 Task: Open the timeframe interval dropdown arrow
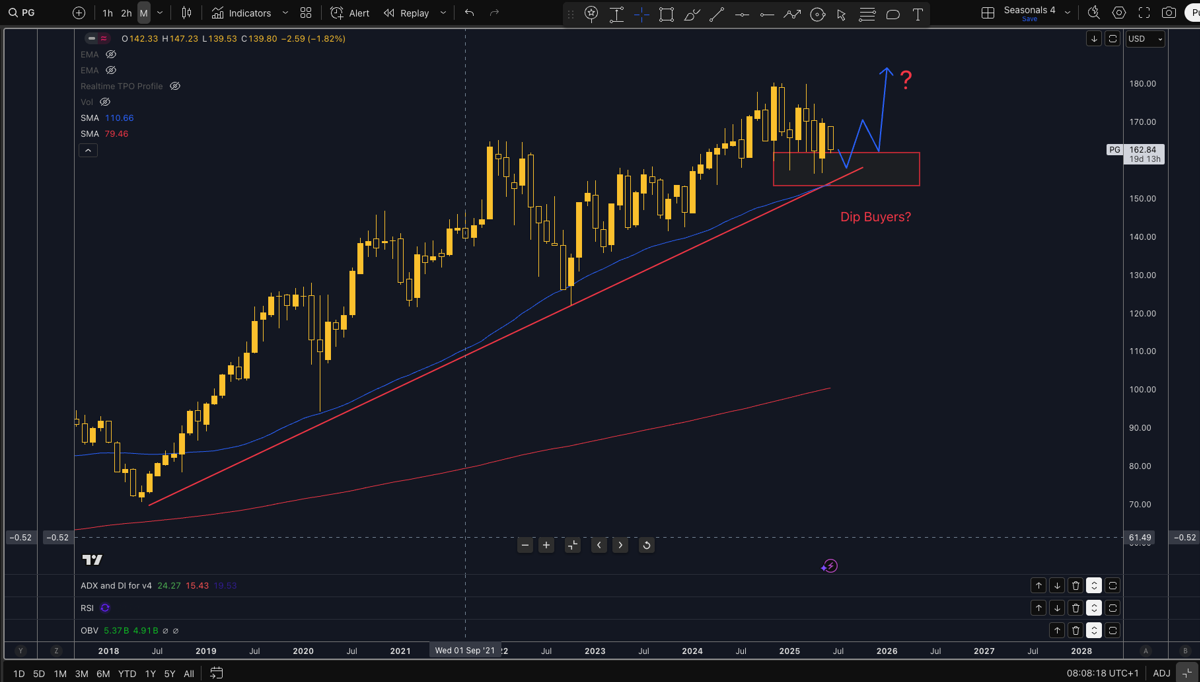160,13
